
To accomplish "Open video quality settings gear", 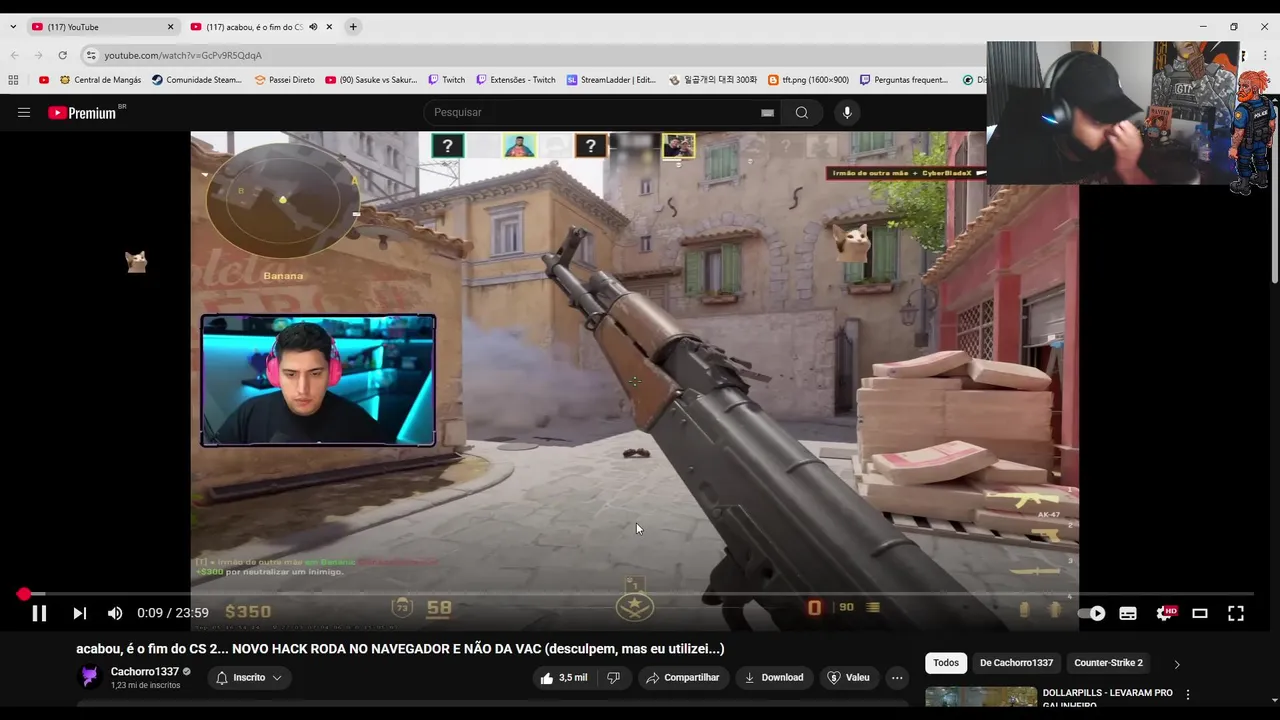I will (1165, 613).
